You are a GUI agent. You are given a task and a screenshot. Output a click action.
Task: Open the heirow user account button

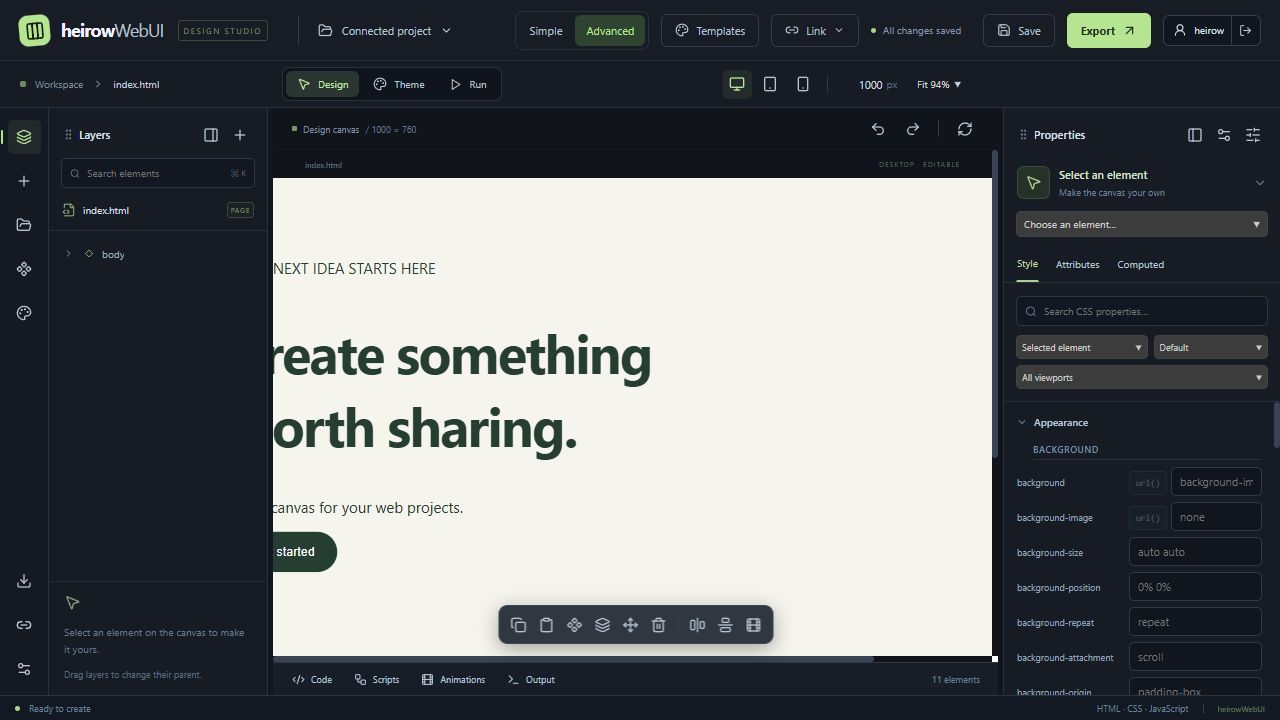point(1199,31)
